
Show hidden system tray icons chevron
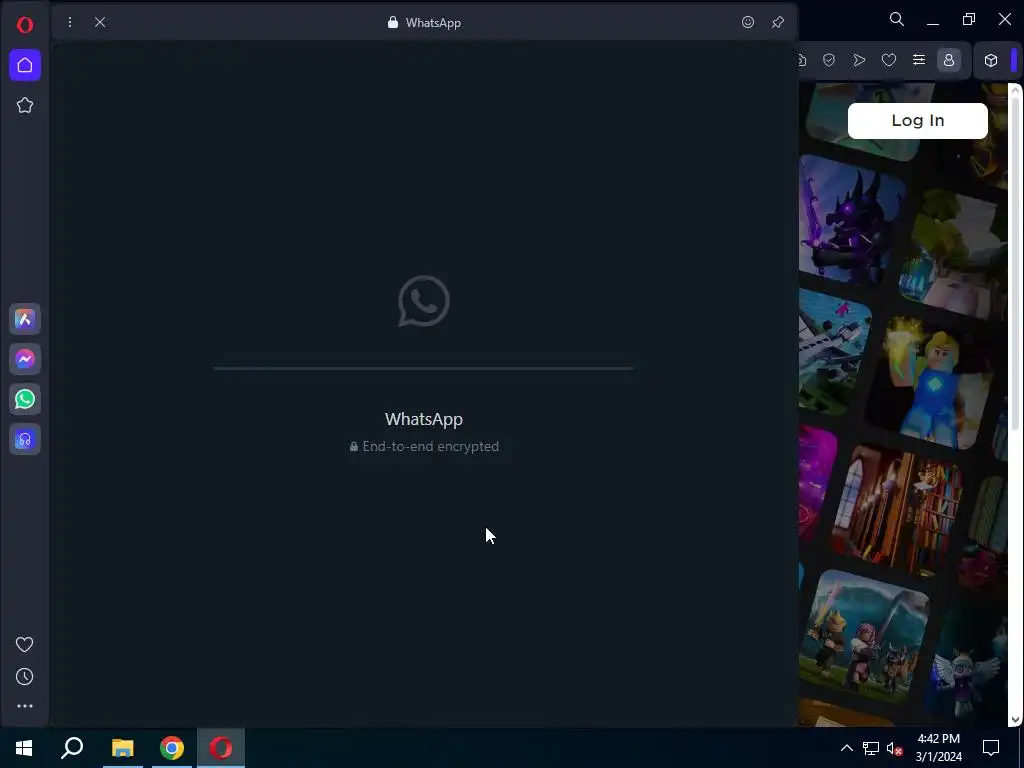pyautogui.click(x=846, y=748)
